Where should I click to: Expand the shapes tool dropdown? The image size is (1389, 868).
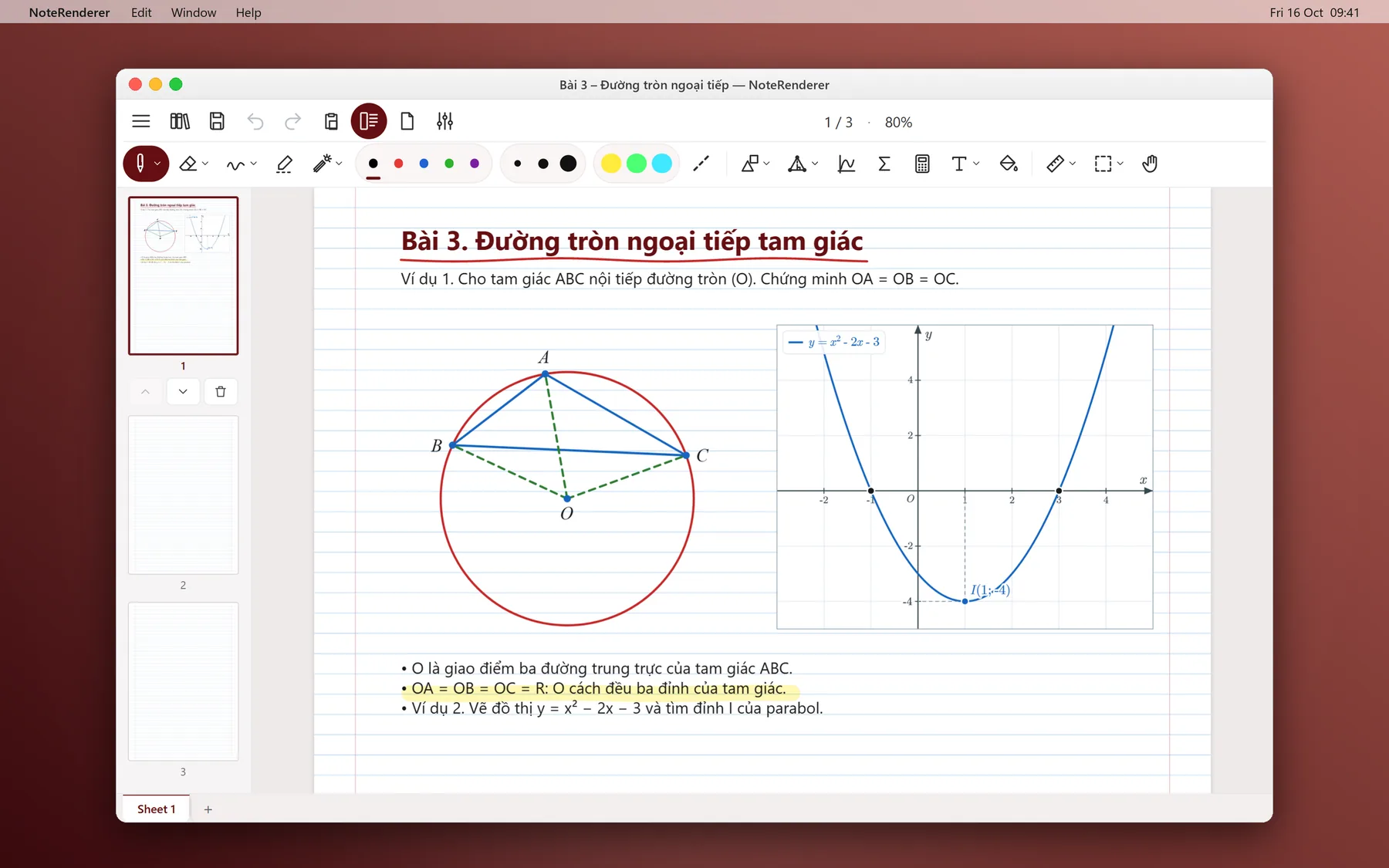coord(766,164)
